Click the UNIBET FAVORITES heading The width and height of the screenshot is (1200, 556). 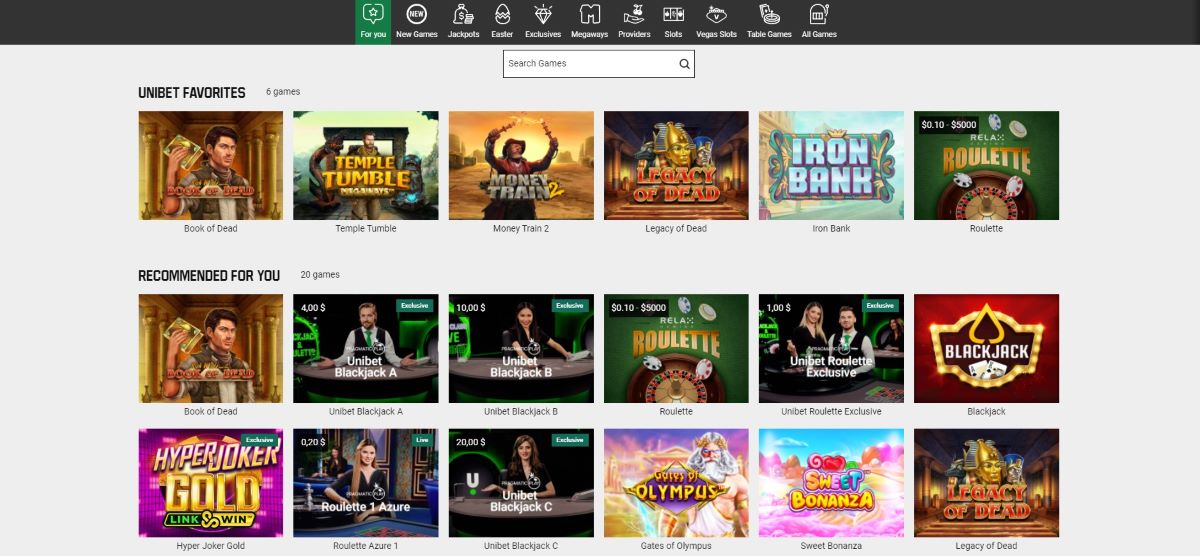tap(192, 93)
